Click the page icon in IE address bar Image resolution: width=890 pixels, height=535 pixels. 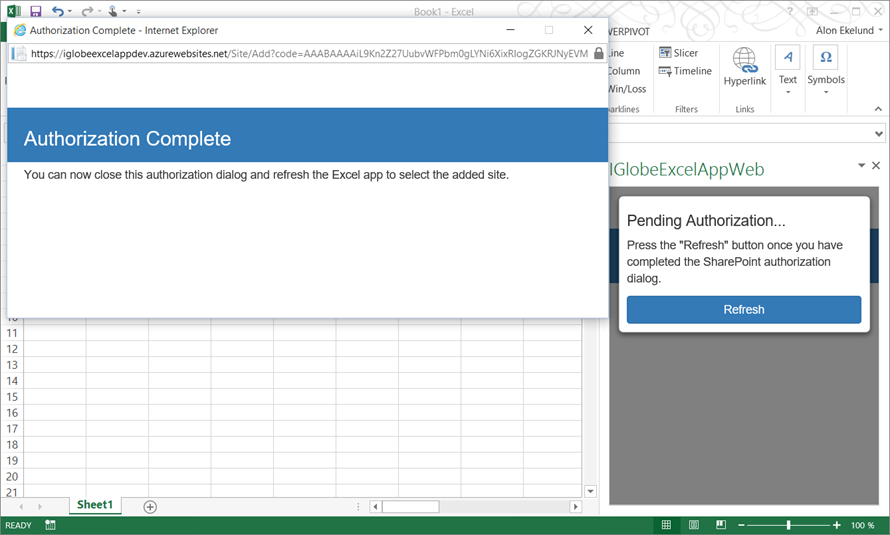click(x=19, y=53)
